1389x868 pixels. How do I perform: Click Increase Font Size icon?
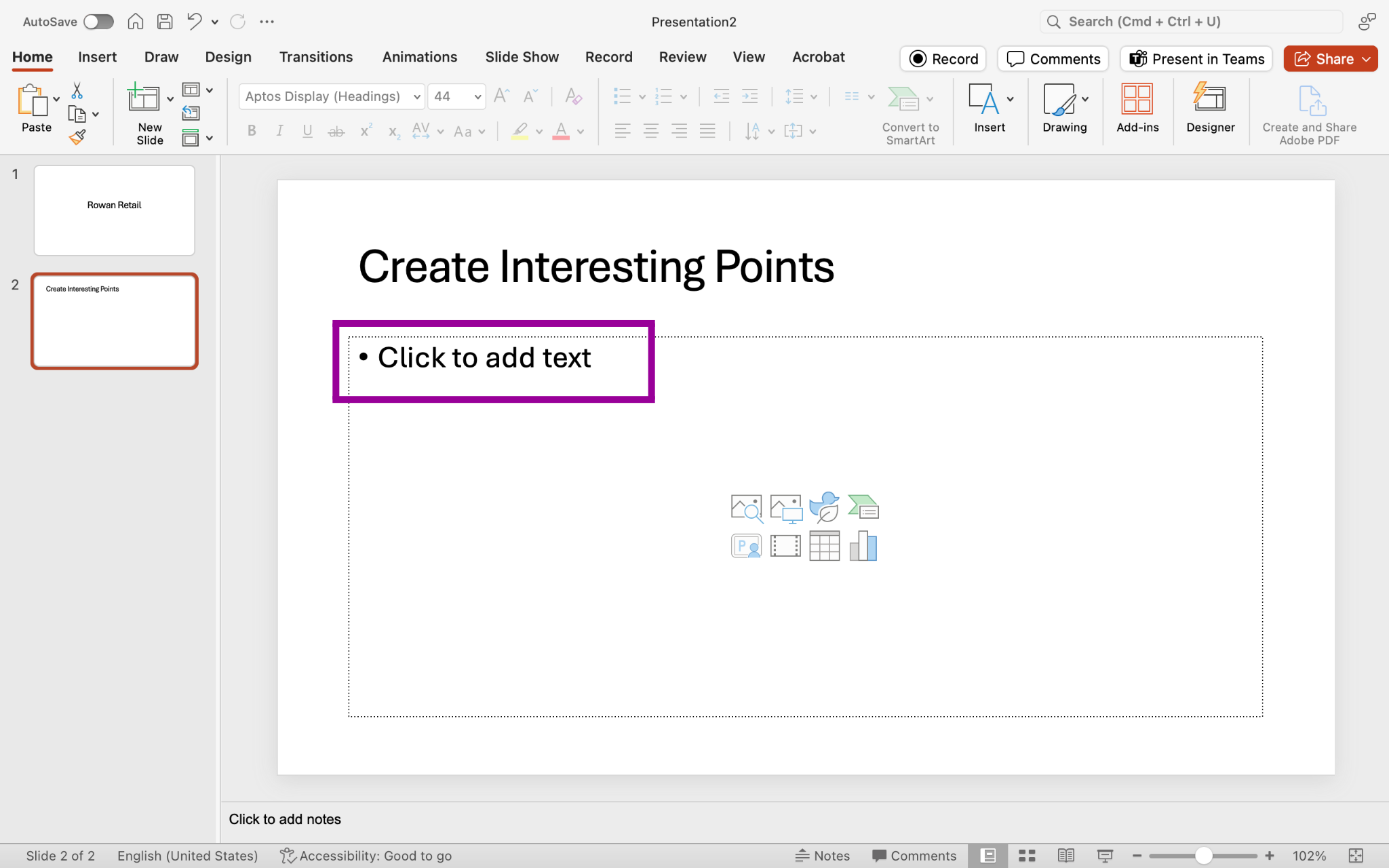(502, 96)
